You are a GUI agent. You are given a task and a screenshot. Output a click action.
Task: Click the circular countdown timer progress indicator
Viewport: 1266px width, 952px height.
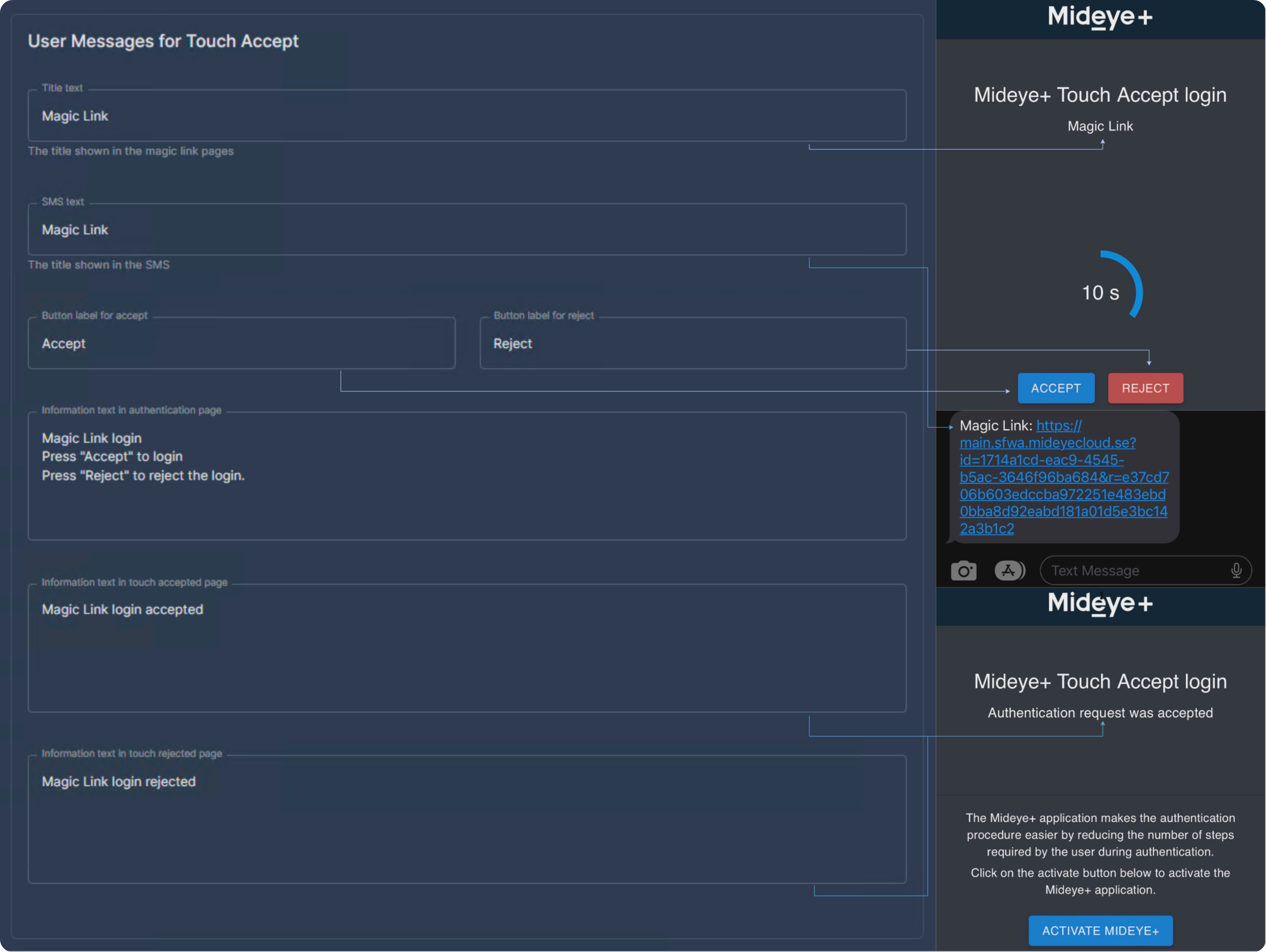point(1100,290)
